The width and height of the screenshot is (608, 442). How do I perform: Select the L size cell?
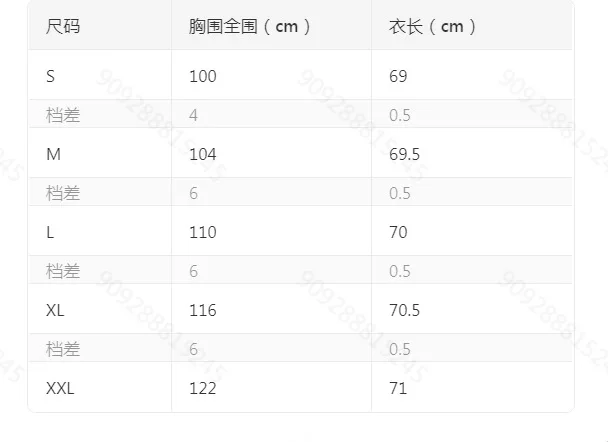(x=50, y=232)
